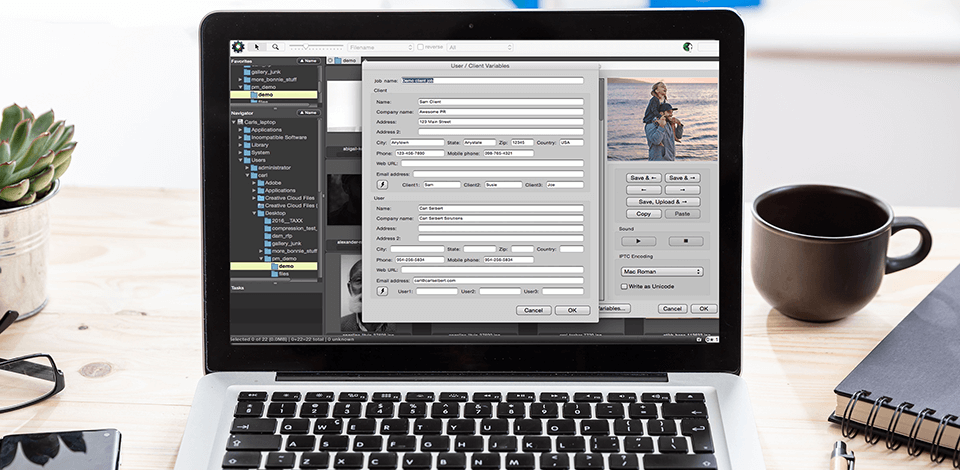
Task: Select the files folder in Navigator
Action: coord(280,274)
